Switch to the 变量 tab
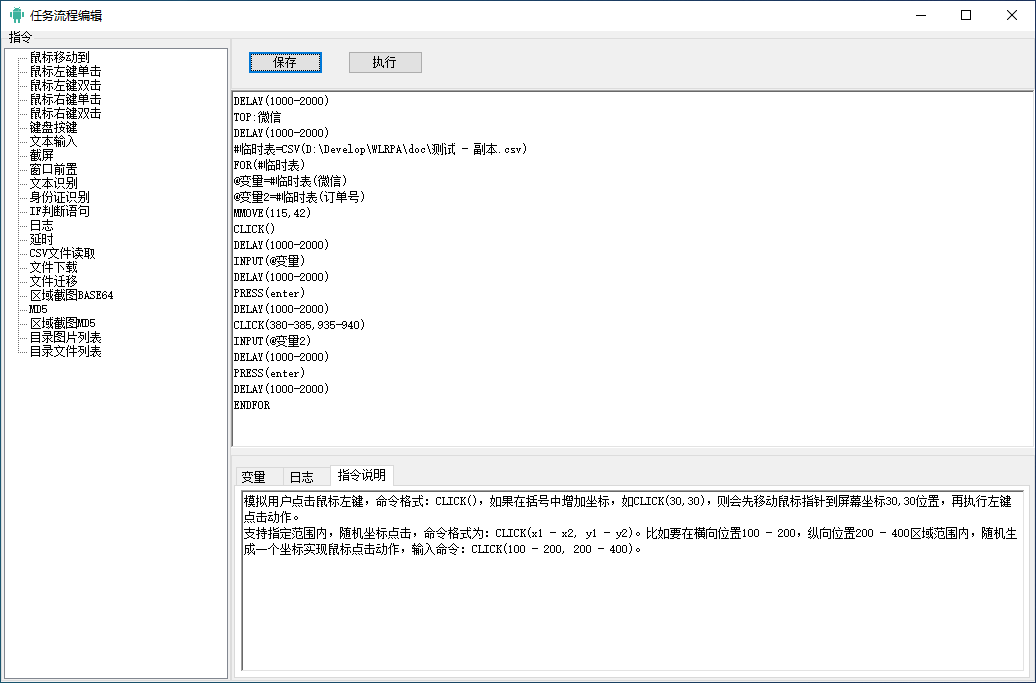Screen dimensions: 1036x683 254,477
